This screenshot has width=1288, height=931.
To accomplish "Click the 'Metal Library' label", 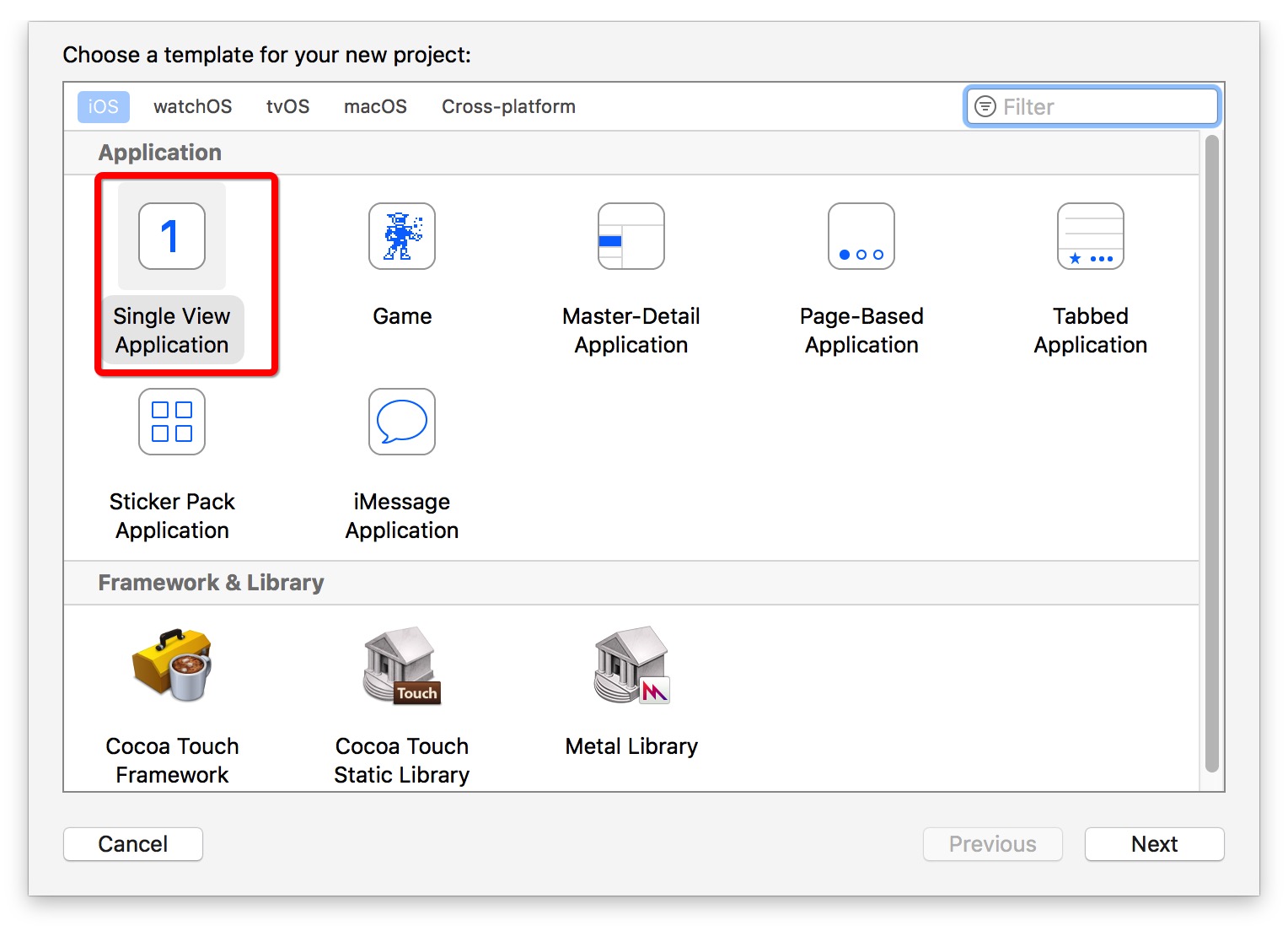I will coord(631,747).
